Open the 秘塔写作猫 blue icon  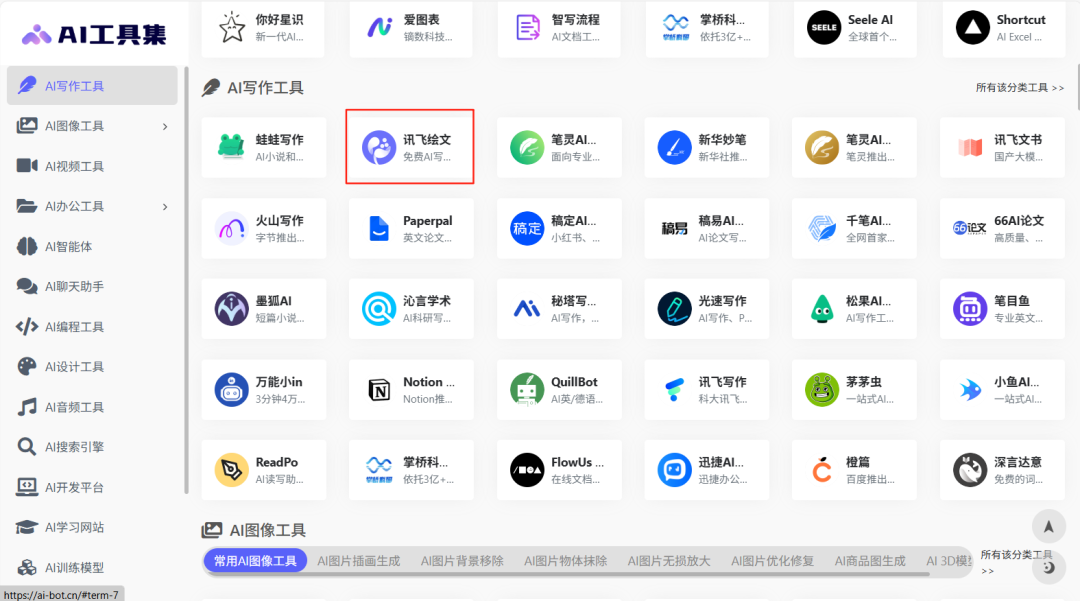[x=527, y=308]
